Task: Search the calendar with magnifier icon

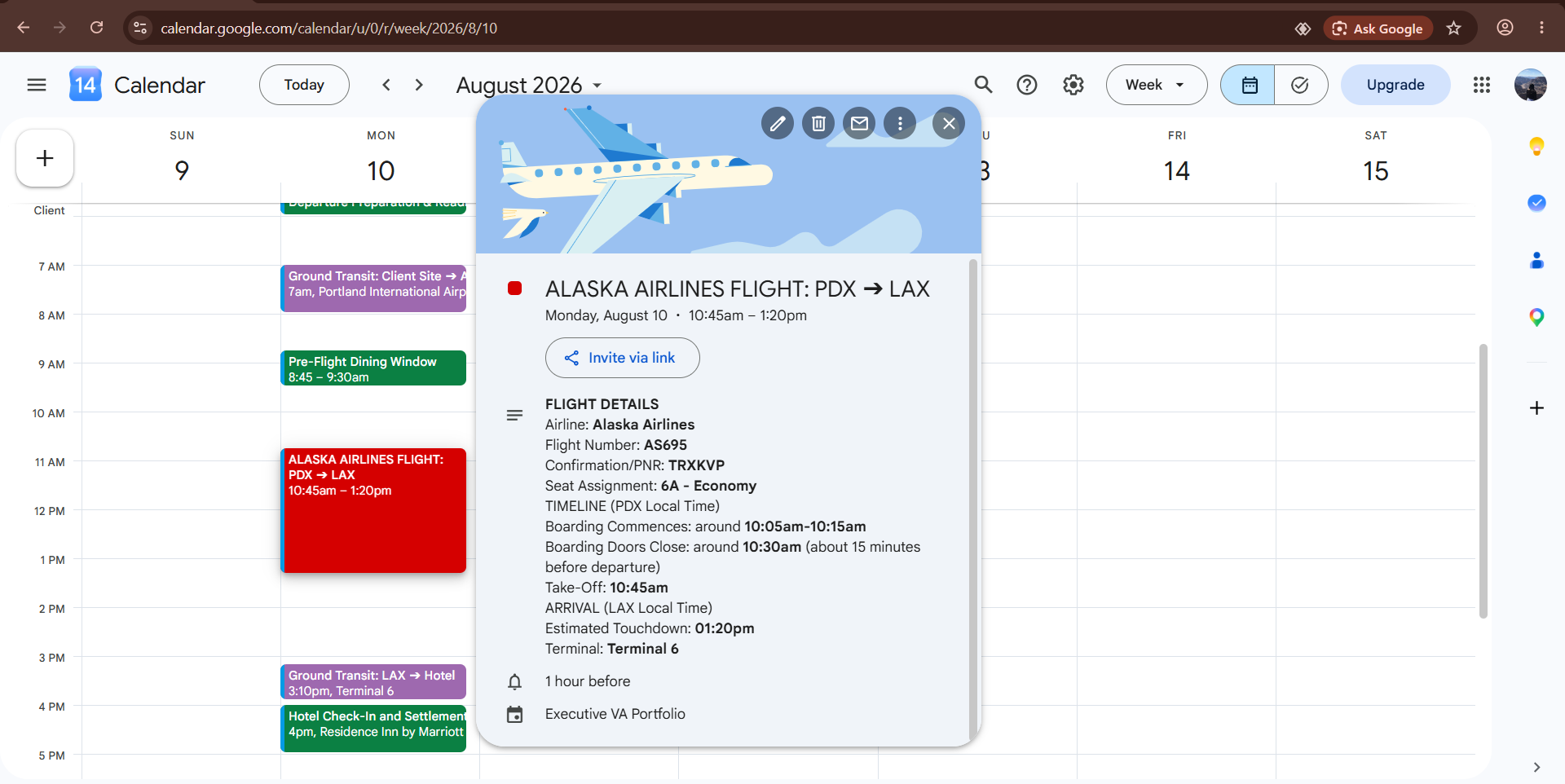Action: (x=984, y=85)
